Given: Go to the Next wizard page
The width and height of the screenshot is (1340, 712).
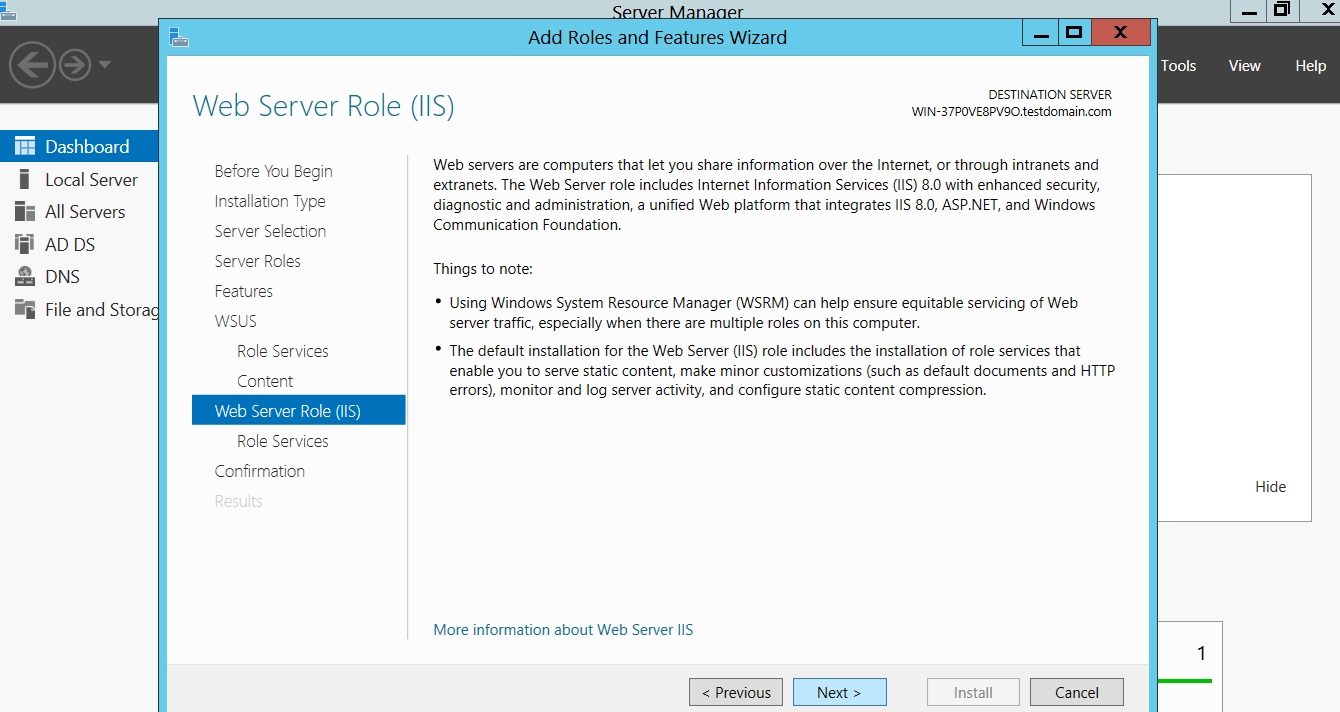Looking at the screenshot, I should [x=839, y=692].
